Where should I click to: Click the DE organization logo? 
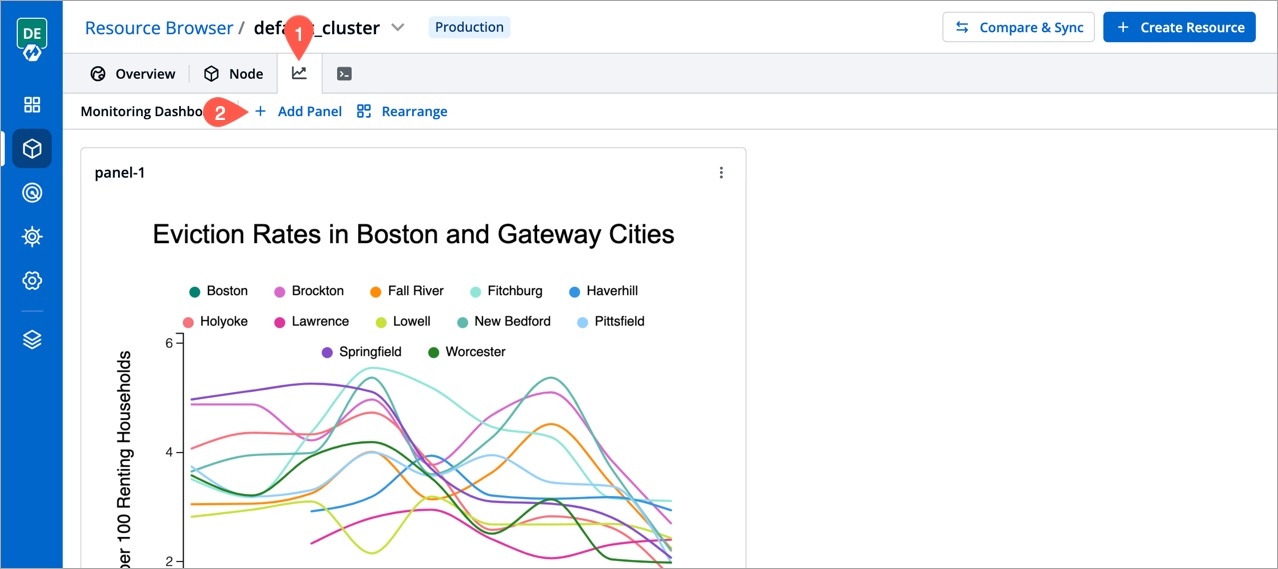(32, 38)
